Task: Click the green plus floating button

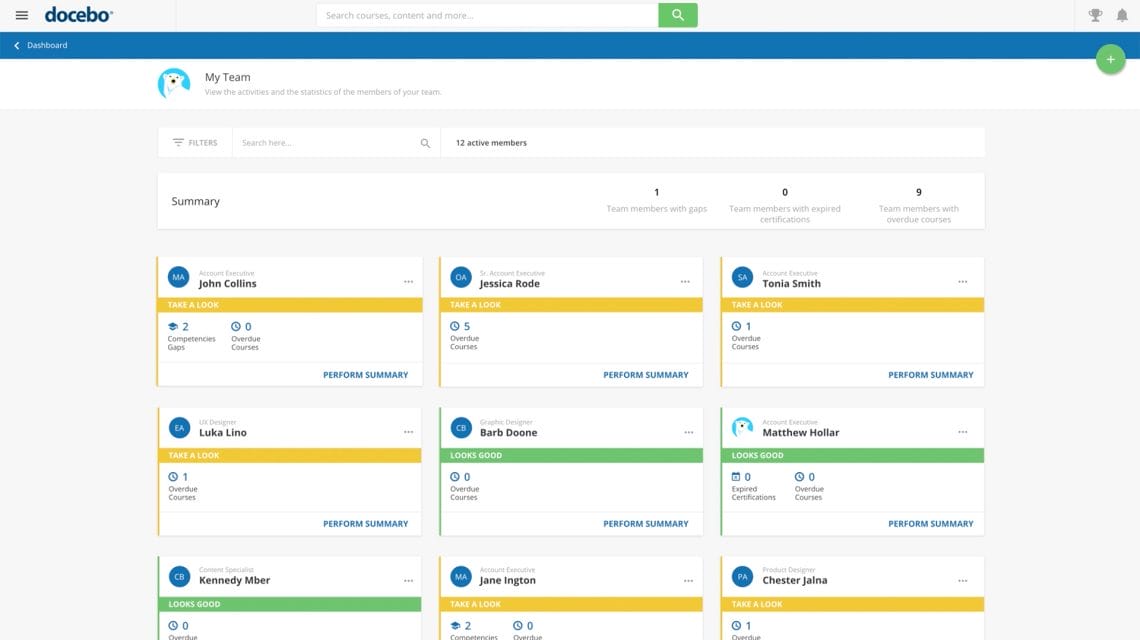Action: tap(1110, 60)
